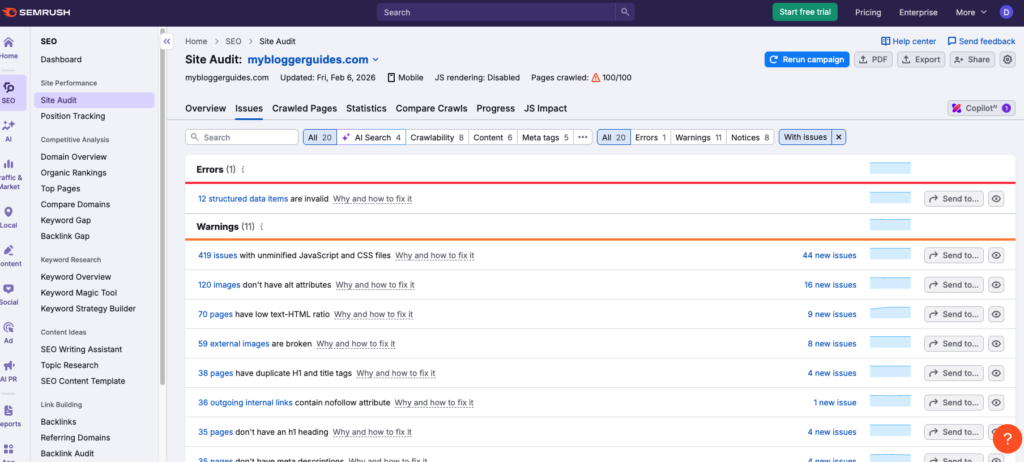Image resolution: width=1024 pixels, height=462 pixels.
Task: Open Send to for structured data row
Action: click(953, 199)
